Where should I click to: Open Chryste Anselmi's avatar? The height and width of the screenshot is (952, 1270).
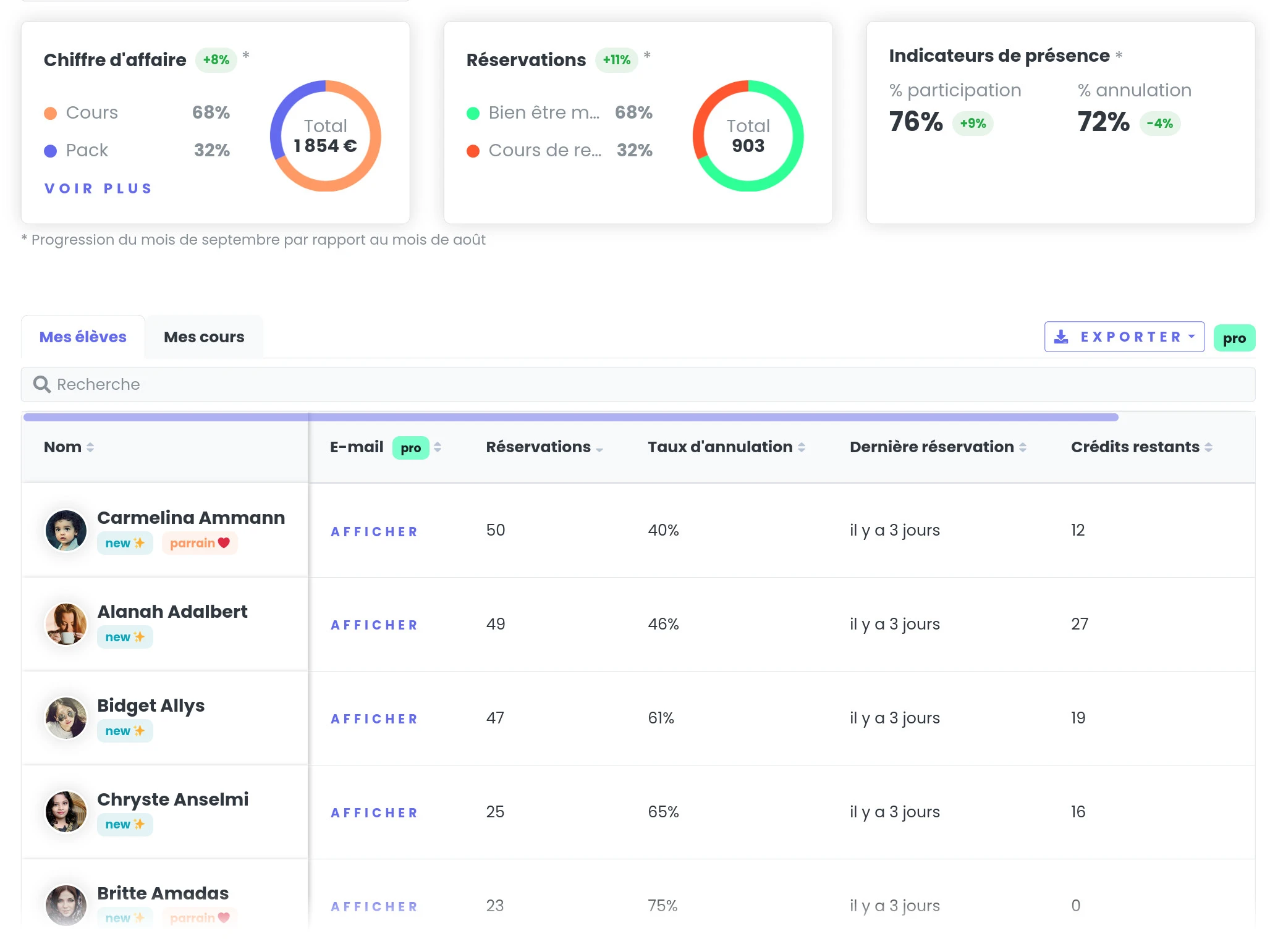coord(66,812)
